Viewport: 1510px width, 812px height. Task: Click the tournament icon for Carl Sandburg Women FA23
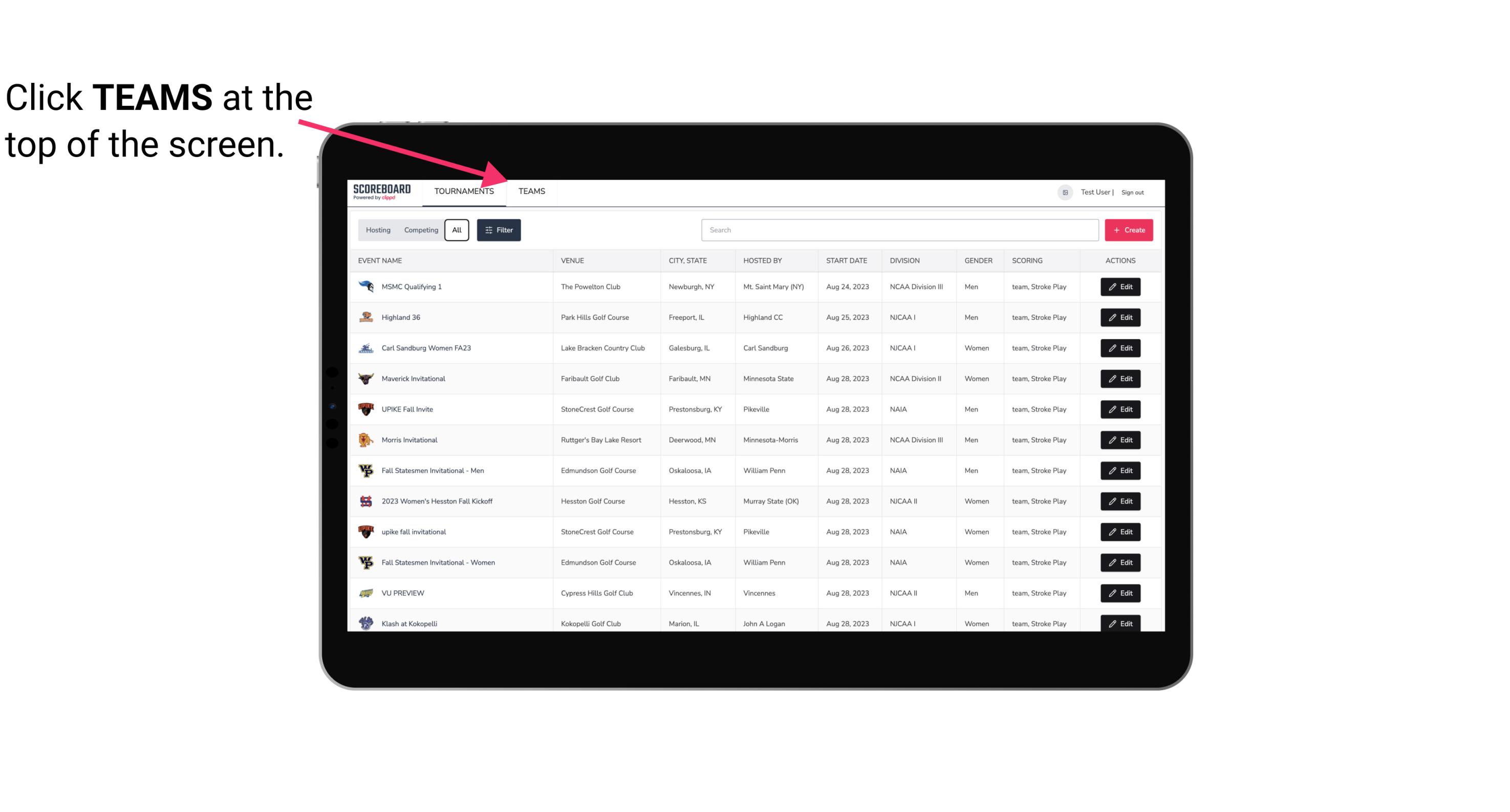(x=365, y=348)
